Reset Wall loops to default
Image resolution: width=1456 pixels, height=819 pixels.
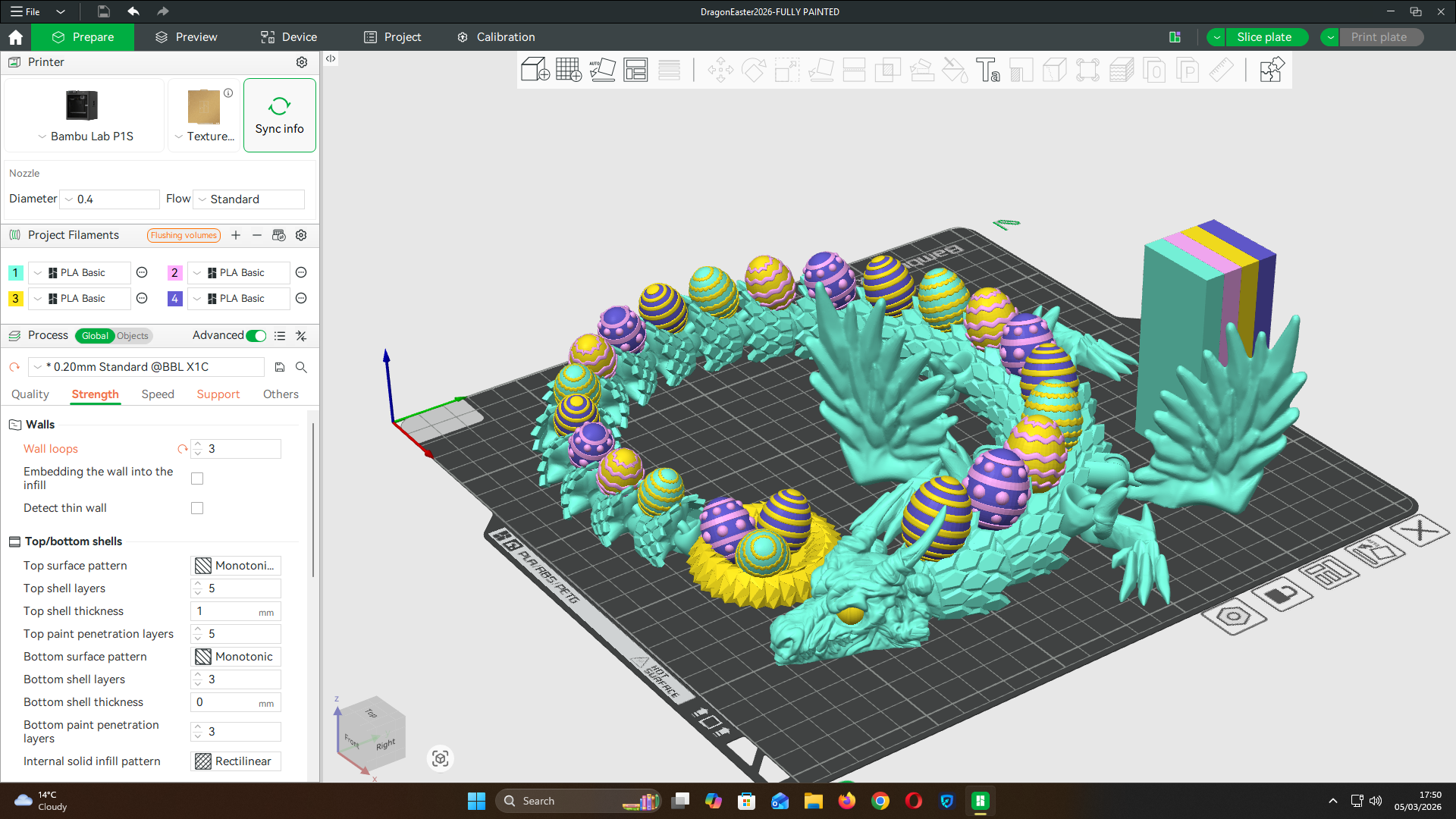182,449
